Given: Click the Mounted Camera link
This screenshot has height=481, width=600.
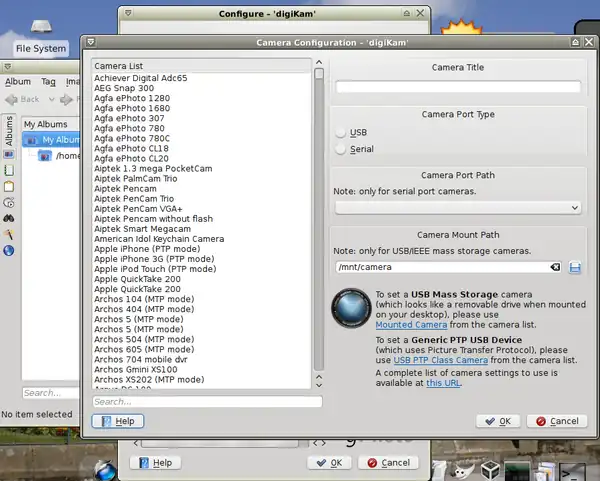Looking at the screenshot, I should point(409,325).
